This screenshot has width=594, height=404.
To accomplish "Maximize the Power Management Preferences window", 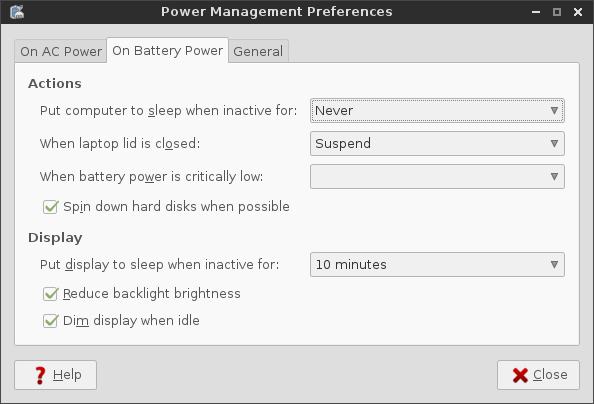I will 556,12.
